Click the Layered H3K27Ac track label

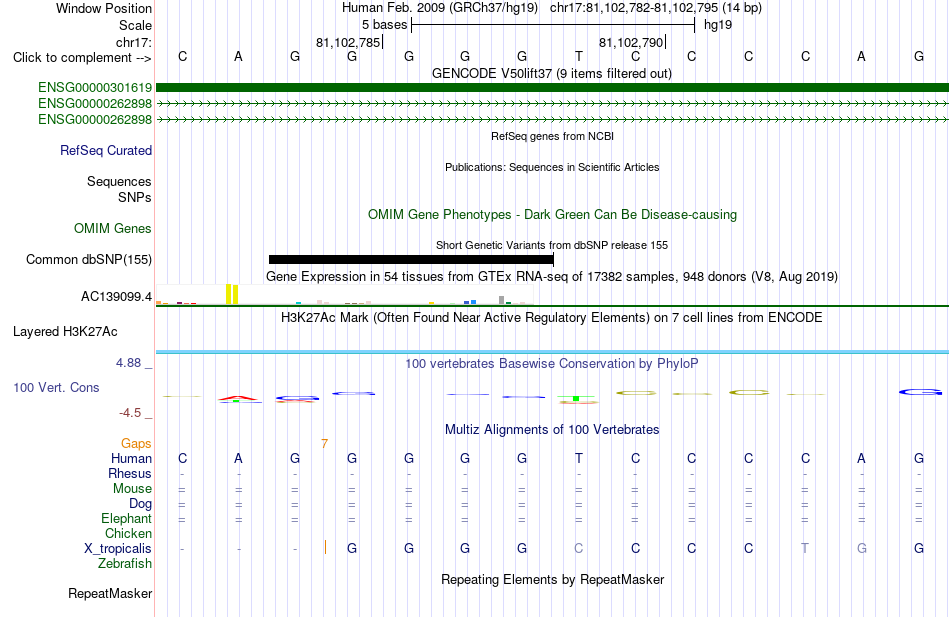65,332
